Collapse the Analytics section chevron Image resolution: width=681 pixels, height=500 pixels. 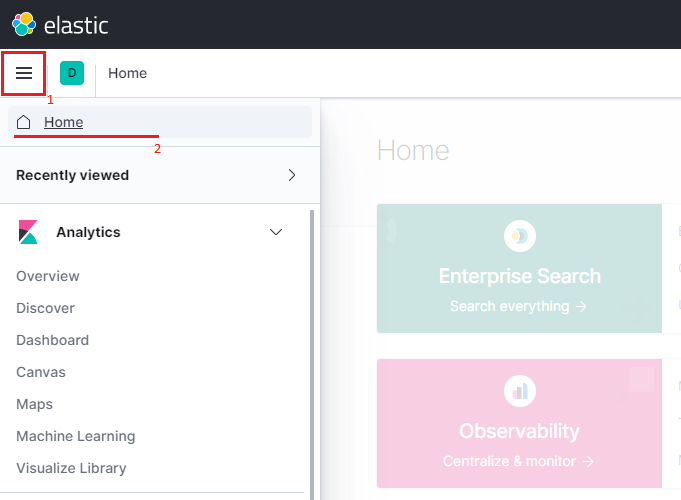pyautogui.click(x=277, y=232)
